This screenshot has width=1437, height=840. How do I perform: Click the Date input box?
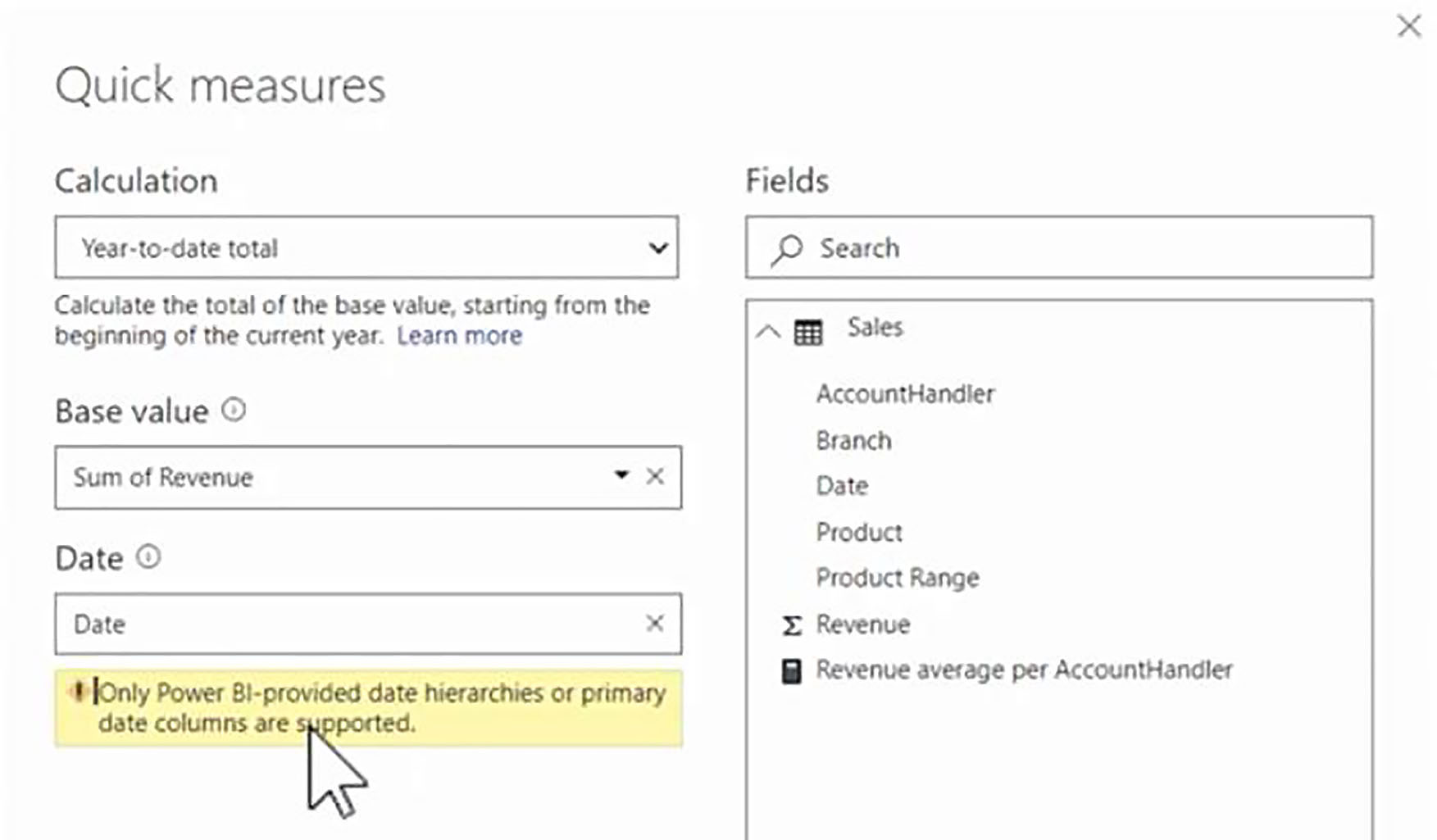point(328,624)
